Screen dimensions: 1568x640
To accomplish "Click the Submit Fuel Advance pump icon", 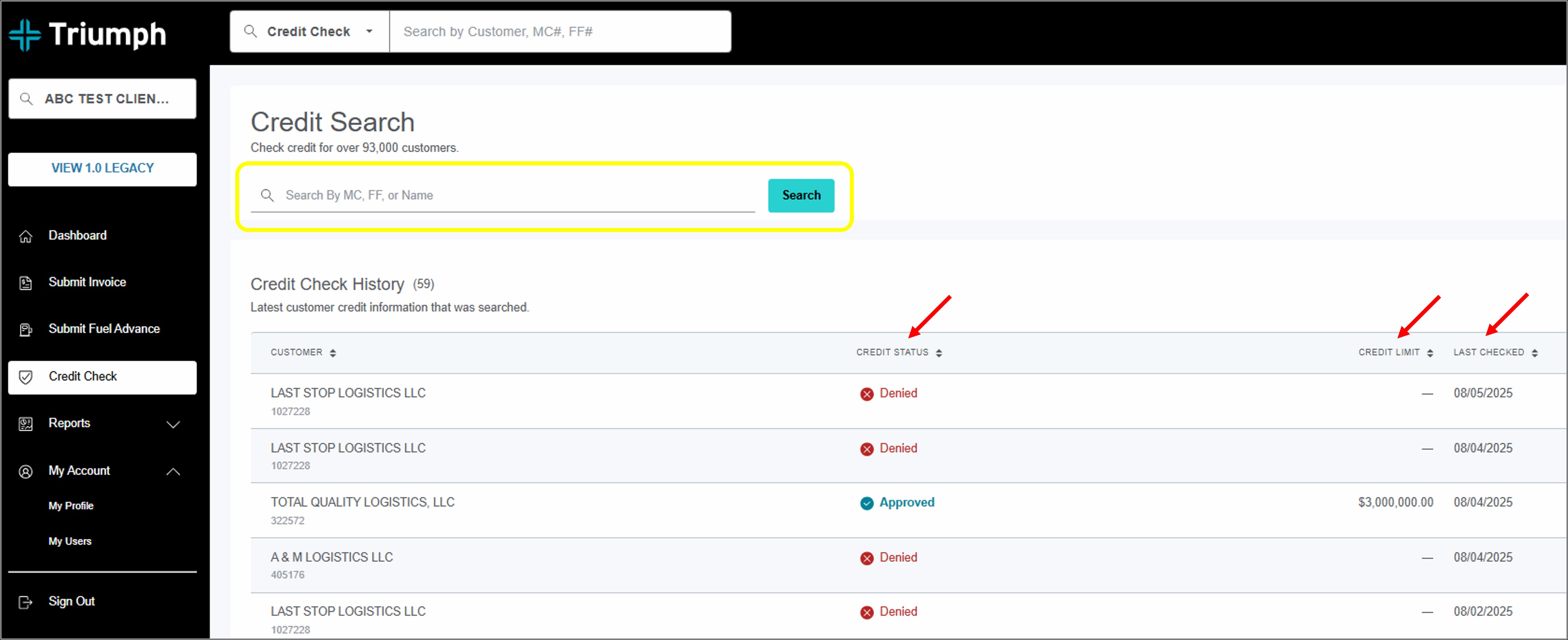I will (x=25, y=330).
